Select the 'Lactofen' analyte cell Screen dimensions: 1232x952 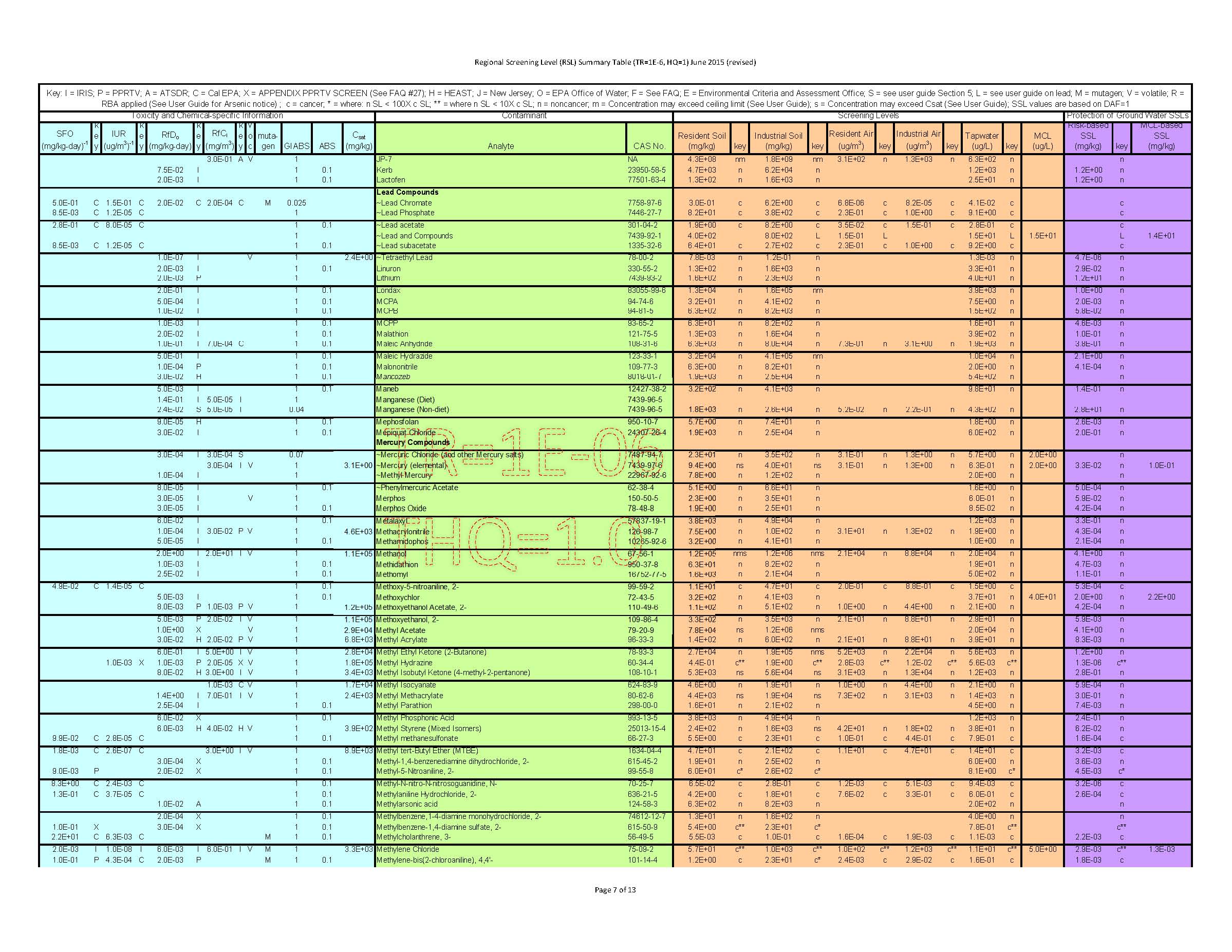tap(391, 180)
